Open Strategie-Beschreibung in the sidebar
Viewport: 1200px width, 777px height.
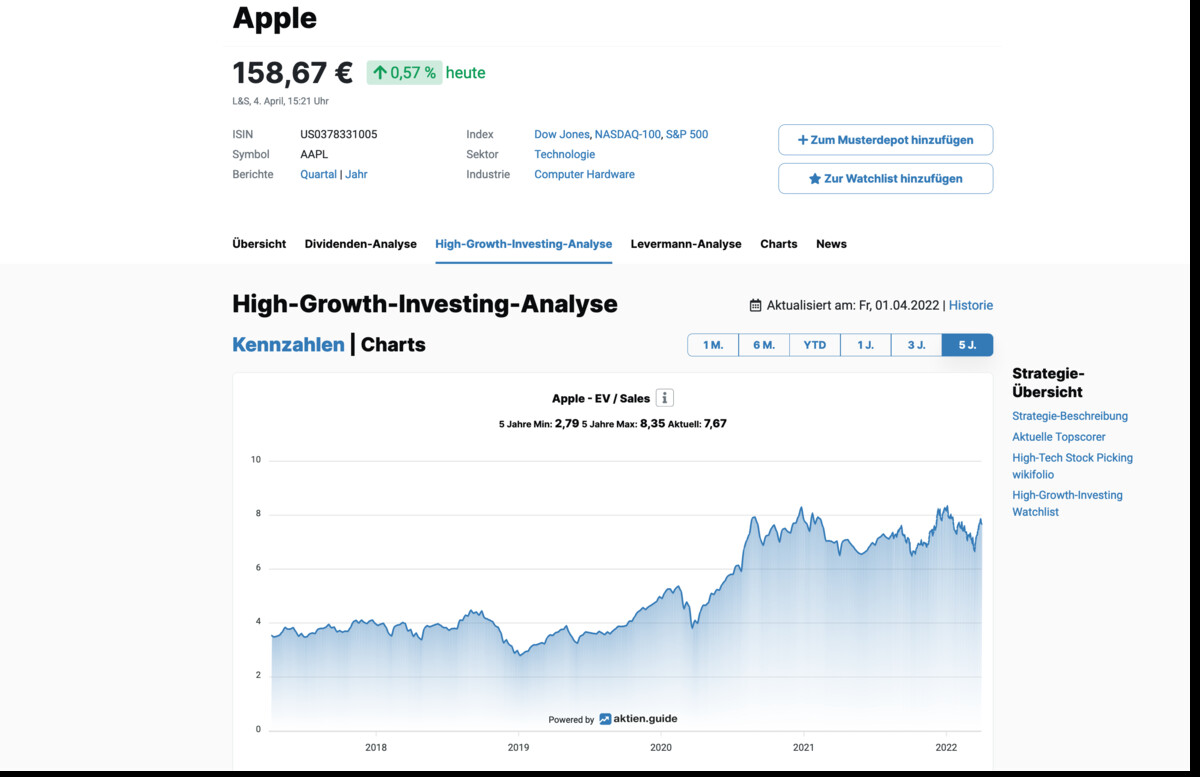point(1070,416)
